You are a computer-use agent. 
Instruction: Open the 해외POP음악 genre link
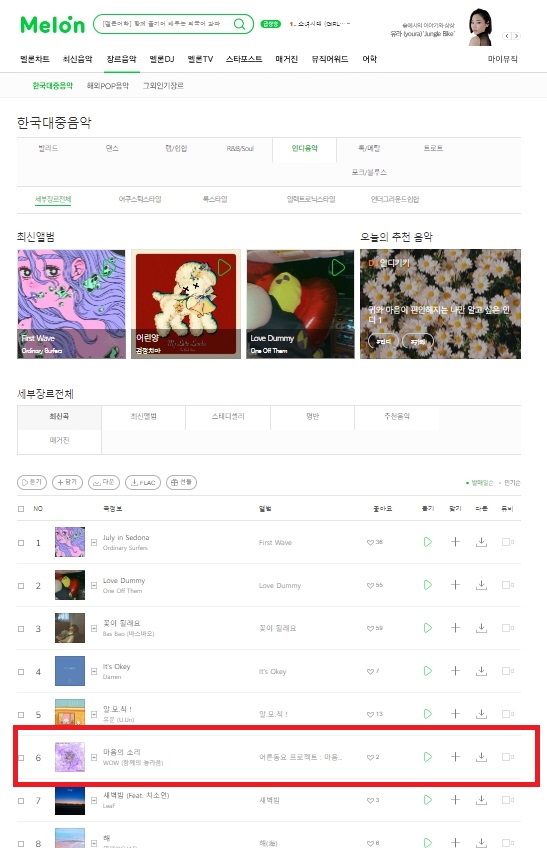108,85
